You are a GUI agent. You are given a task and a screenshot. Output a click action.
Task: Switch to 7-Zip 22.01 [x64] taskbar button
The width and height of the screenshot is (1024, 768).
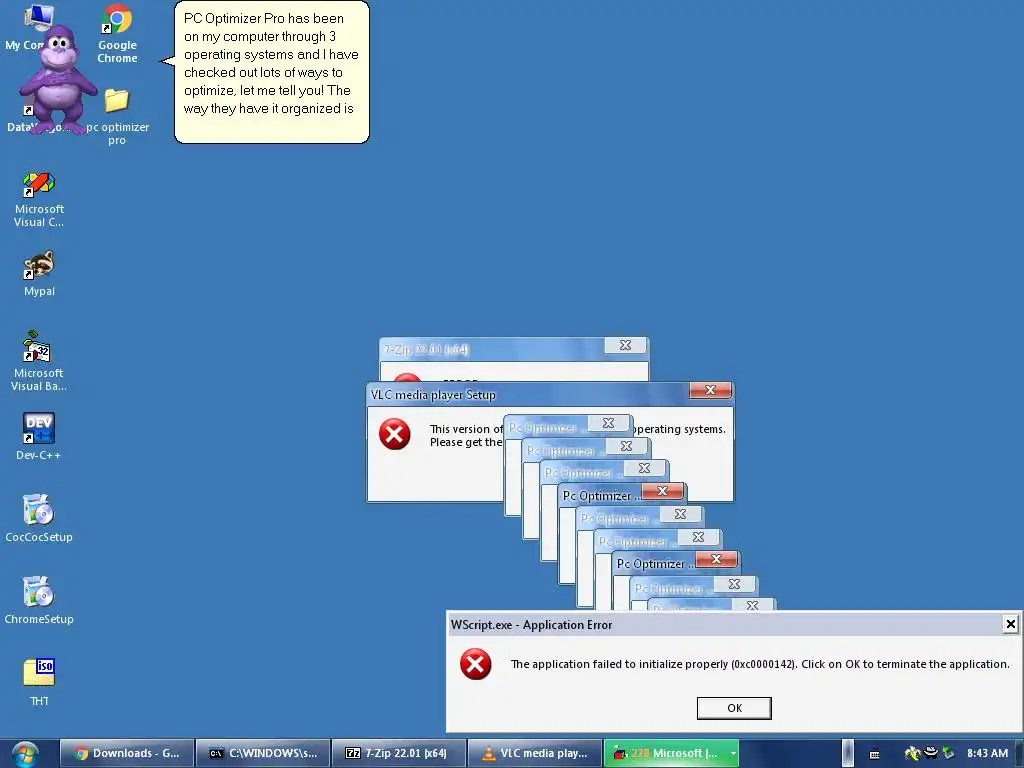pyautogui.click(x=399, y=753)
